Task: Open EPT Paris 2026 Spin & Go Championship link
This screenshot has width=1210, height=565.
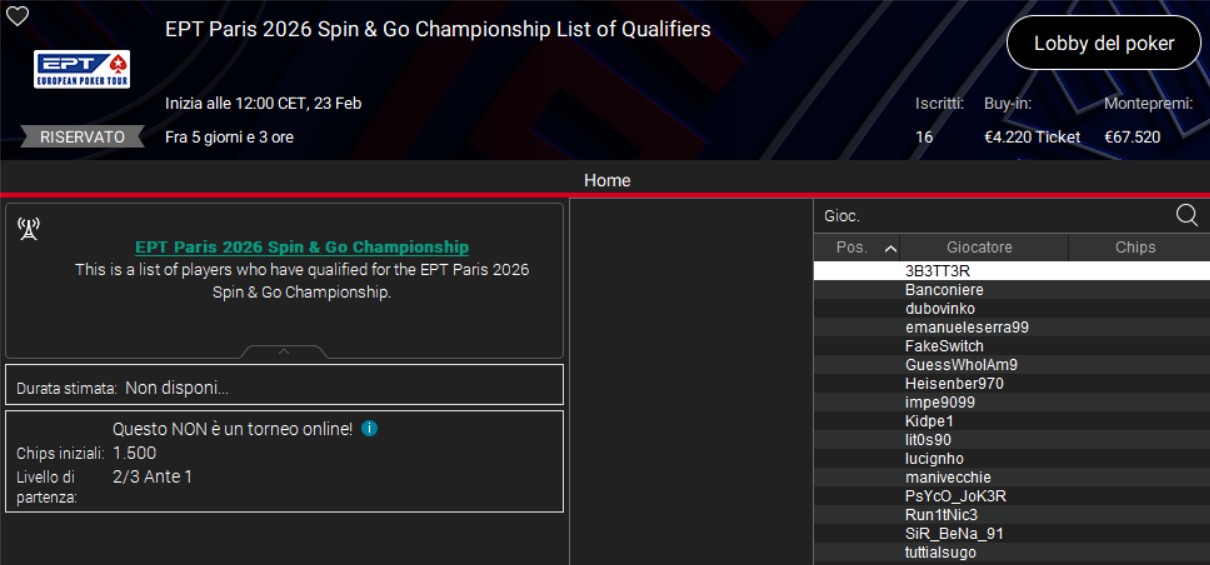Action: (x=302, y=247)
